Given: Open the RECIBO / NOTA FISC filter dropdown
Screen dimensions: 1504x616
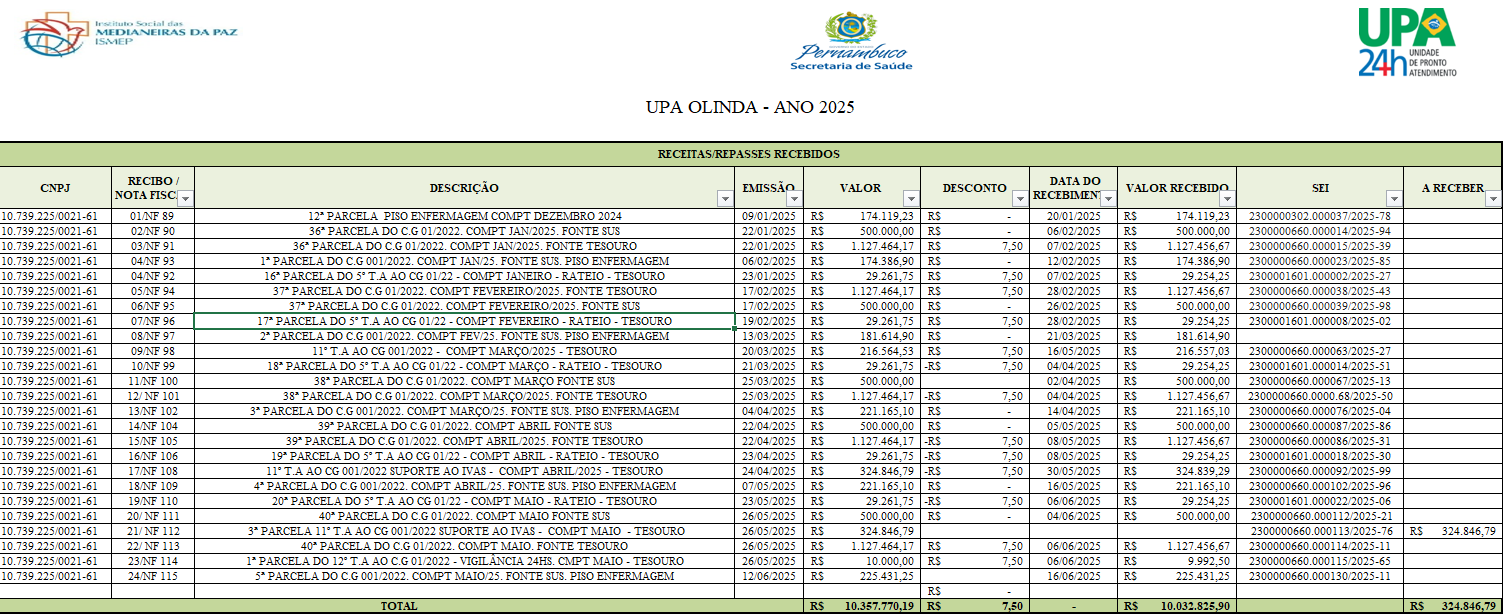Looking at the screenshot, I should point(185,199).
